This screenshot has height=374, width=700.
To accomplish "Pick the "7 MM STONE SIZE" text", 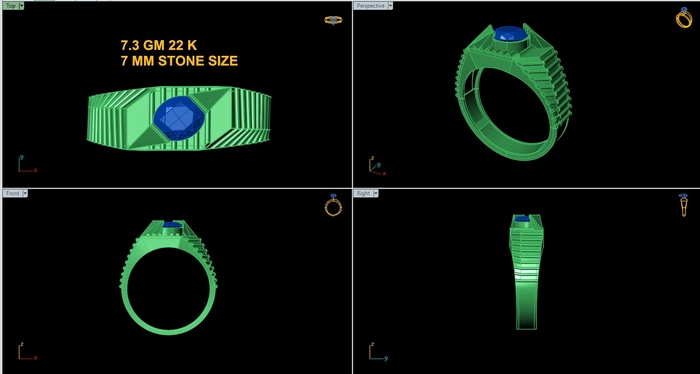I will [x=179, y=61].
